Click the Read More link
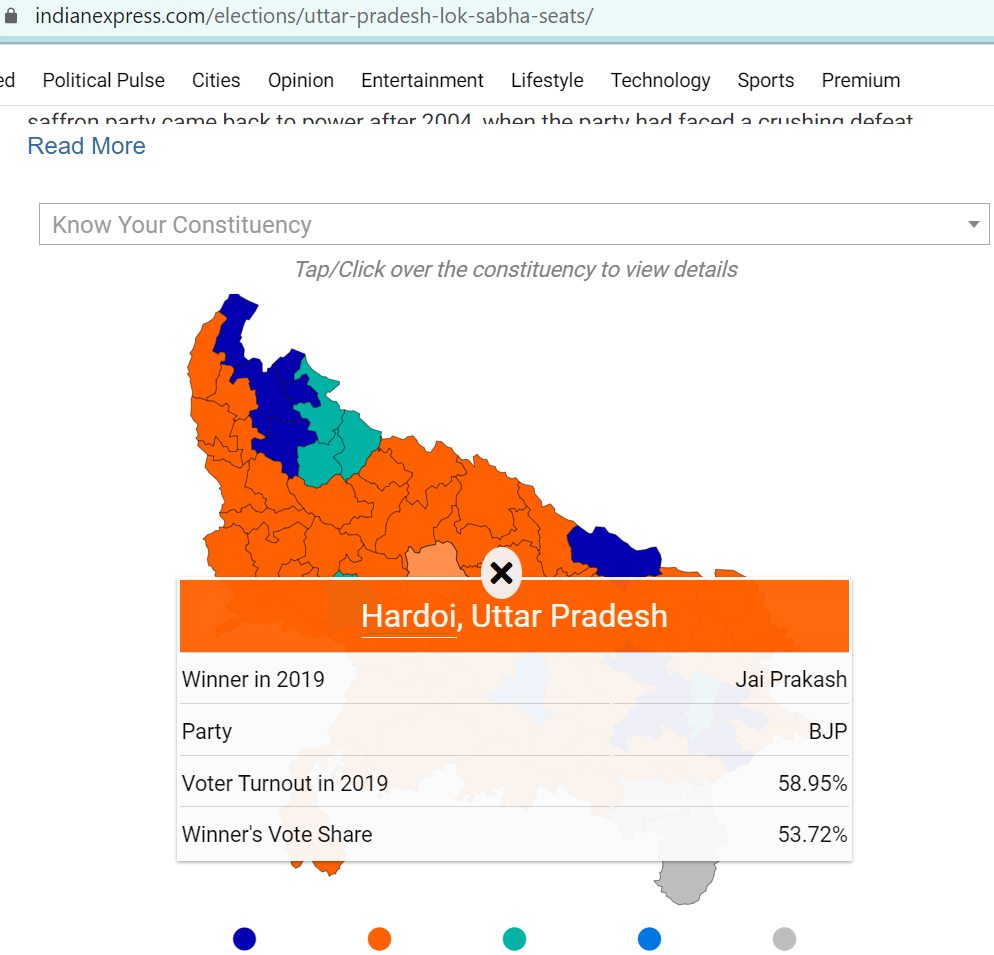 click(86, 146)
